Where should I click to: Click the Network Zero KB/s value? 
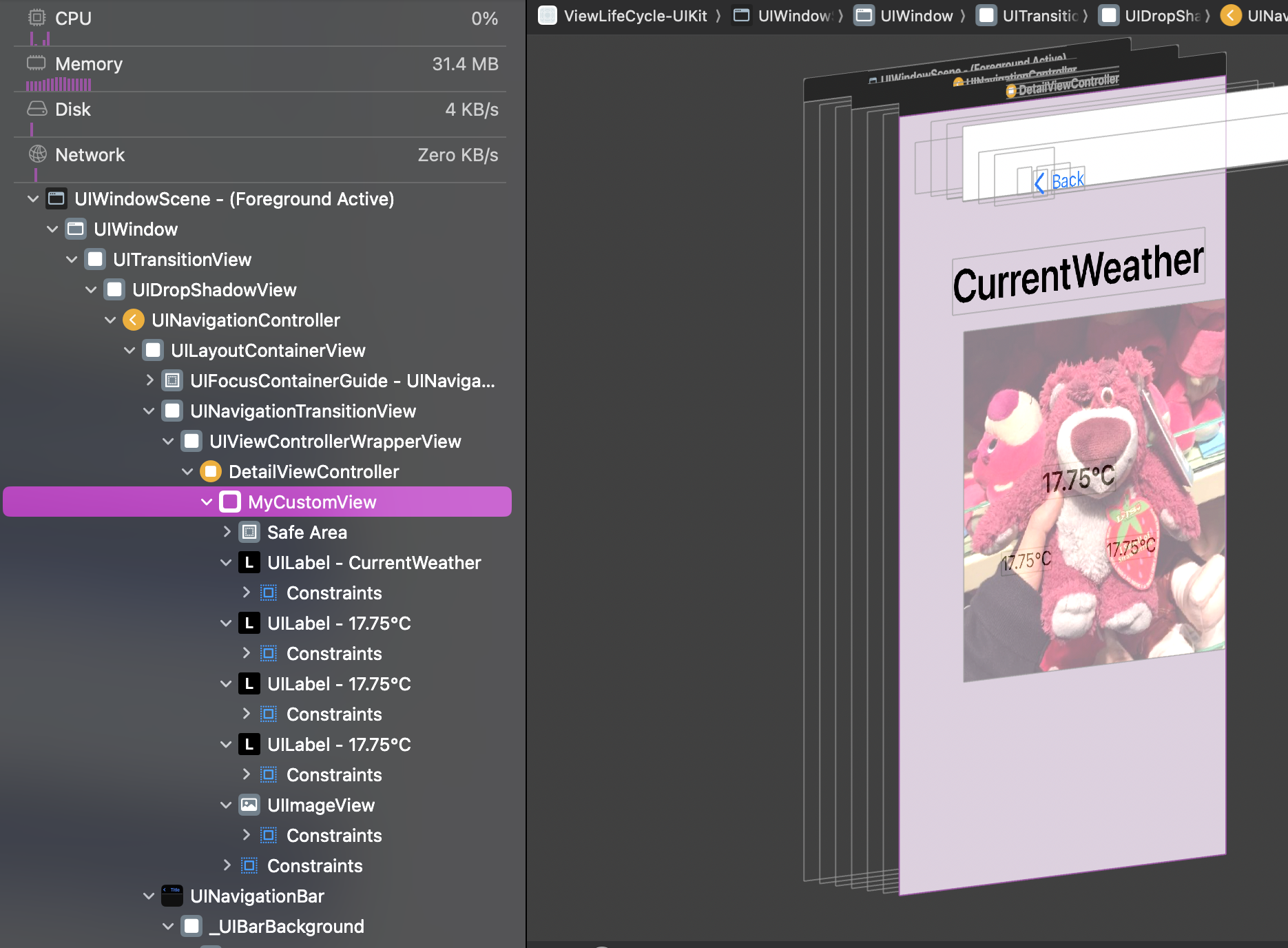(x=458, y=155)
